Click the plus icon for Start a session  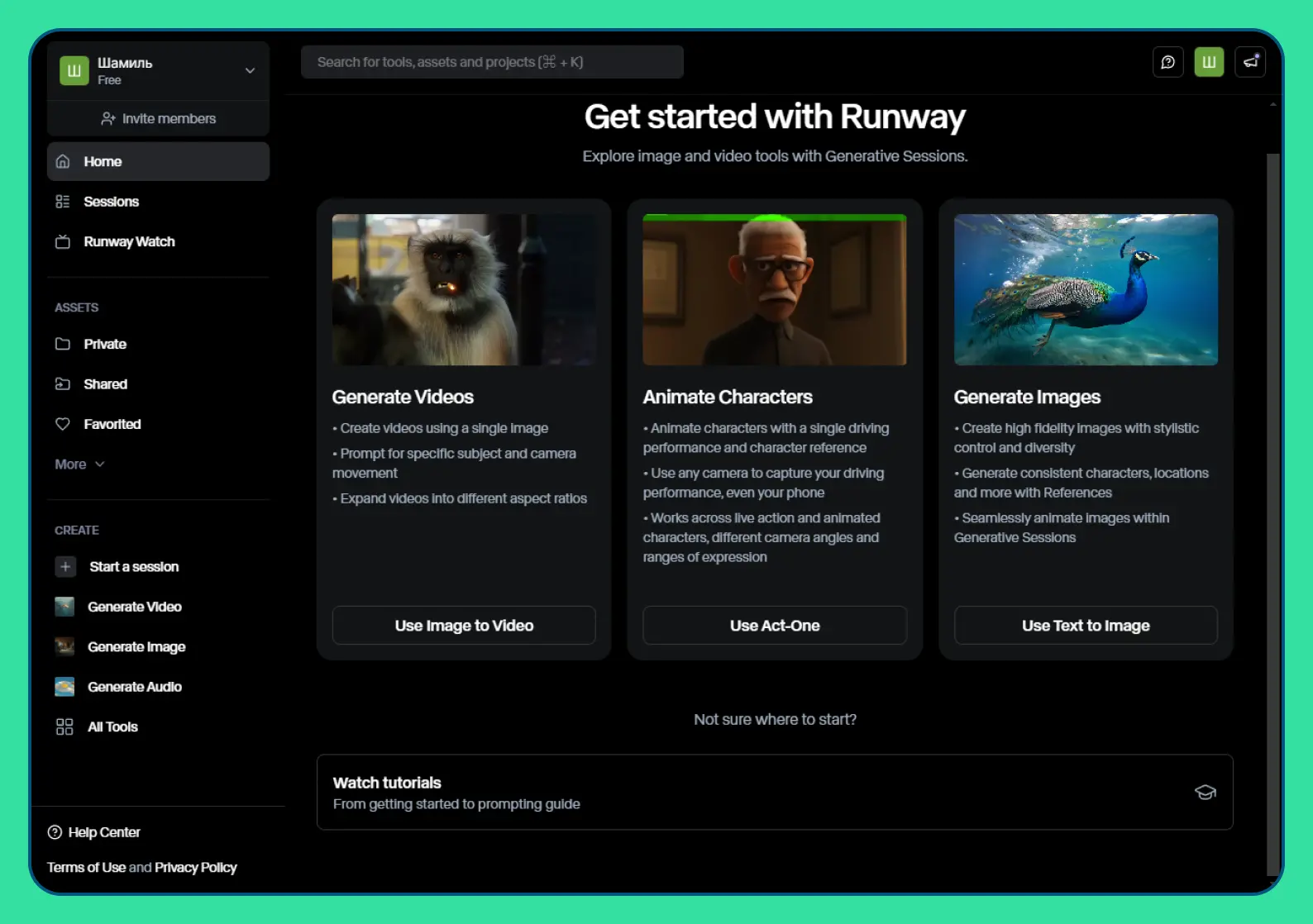click(65, 567)
